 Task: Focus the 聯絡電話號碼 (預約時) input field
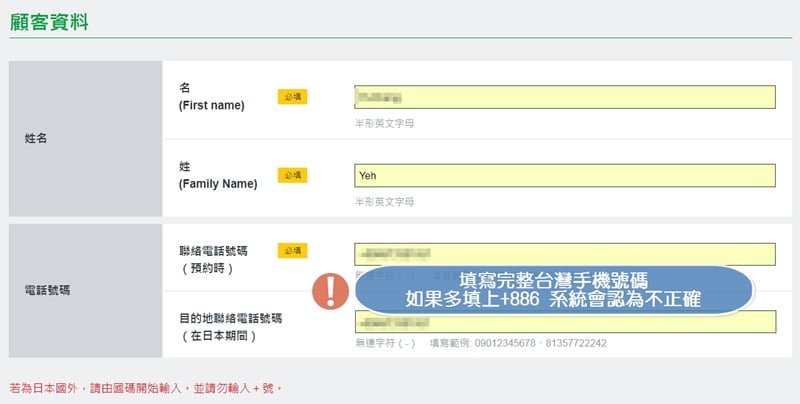(x=565, y=254)
